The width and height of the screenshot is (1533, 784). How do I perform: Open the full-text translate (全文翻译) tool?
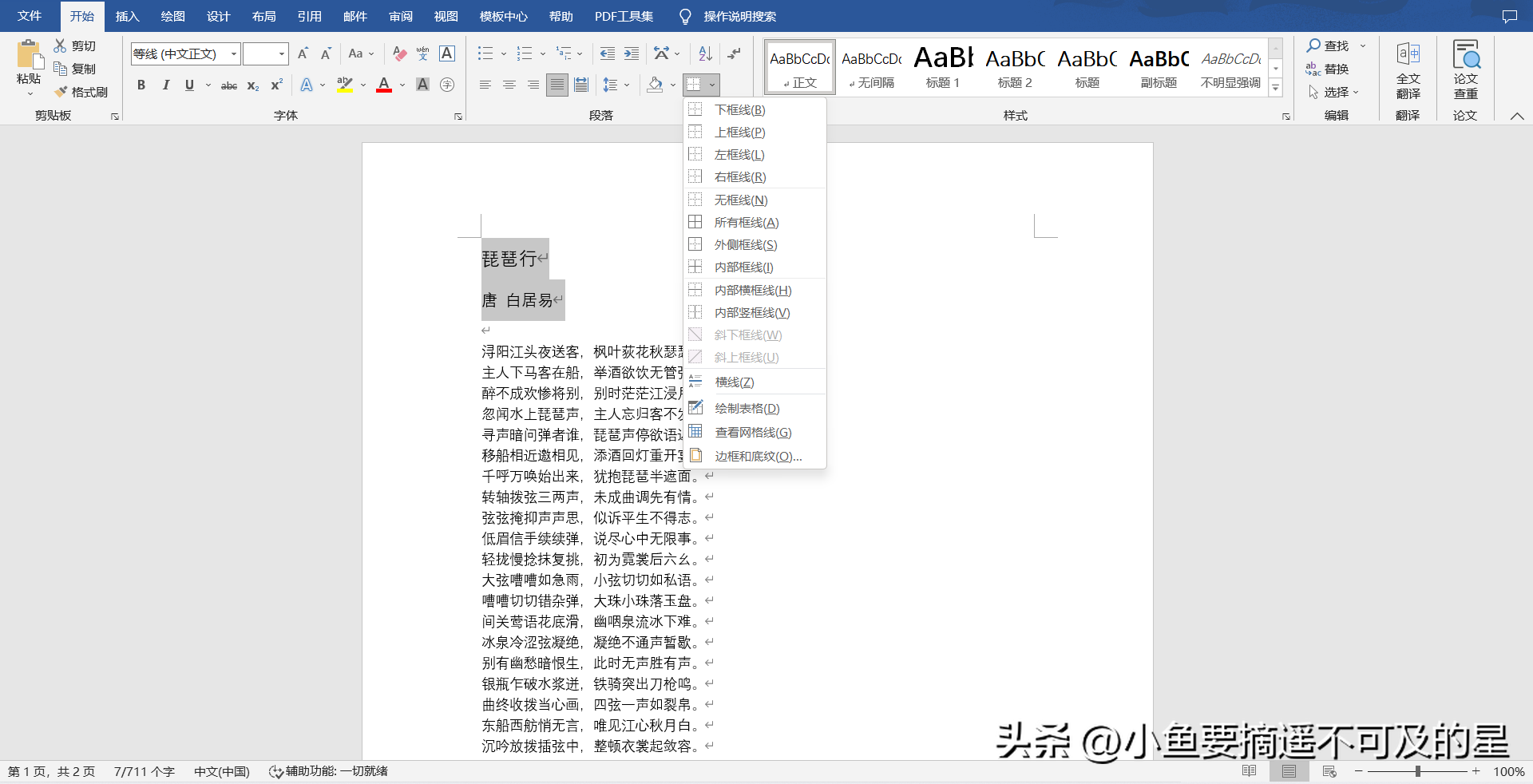[x=1408, y=70]
